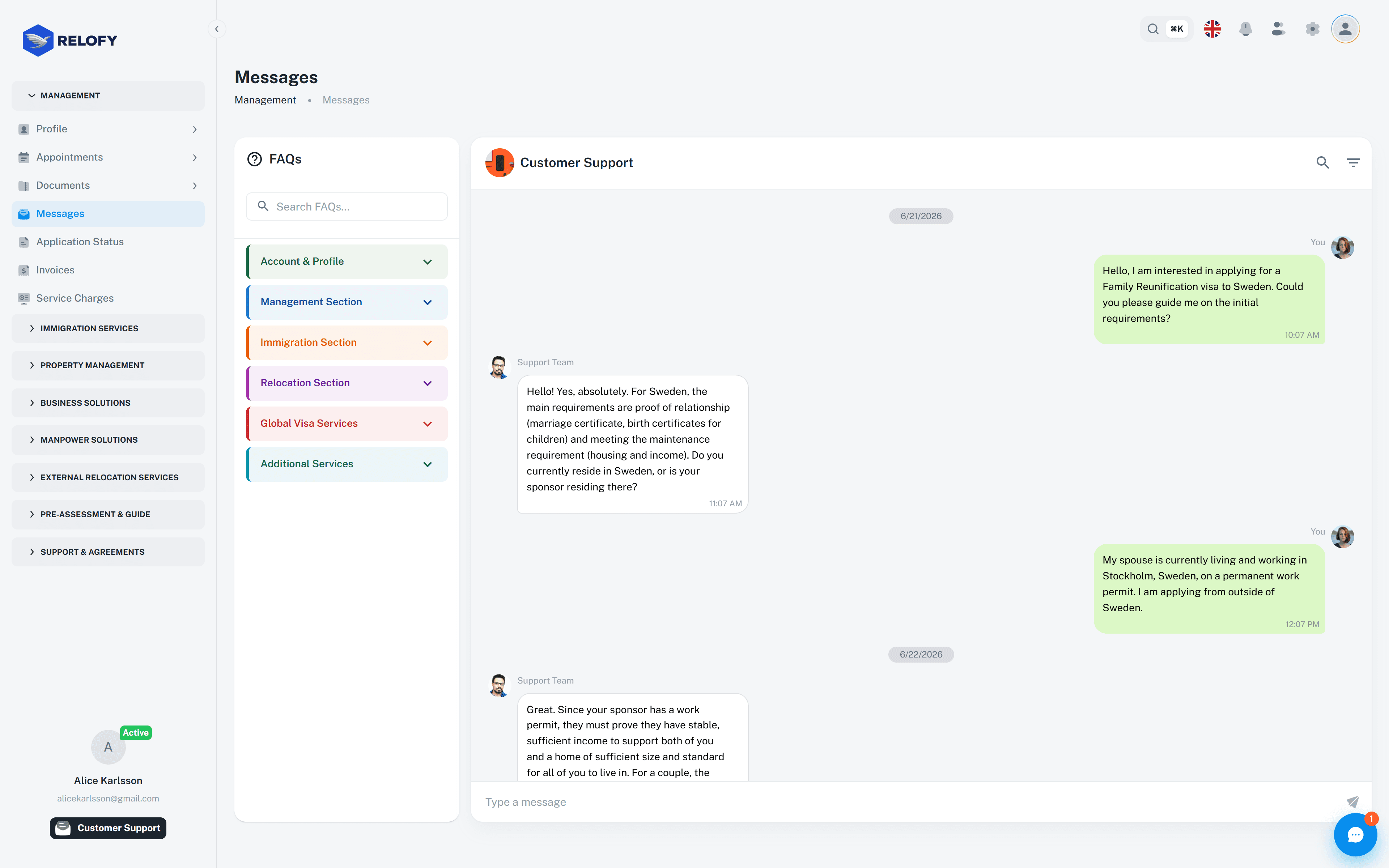1389x868 pixels.
Task: Click the Family Reunification visa message bubble
Action: pos(1209,300)
